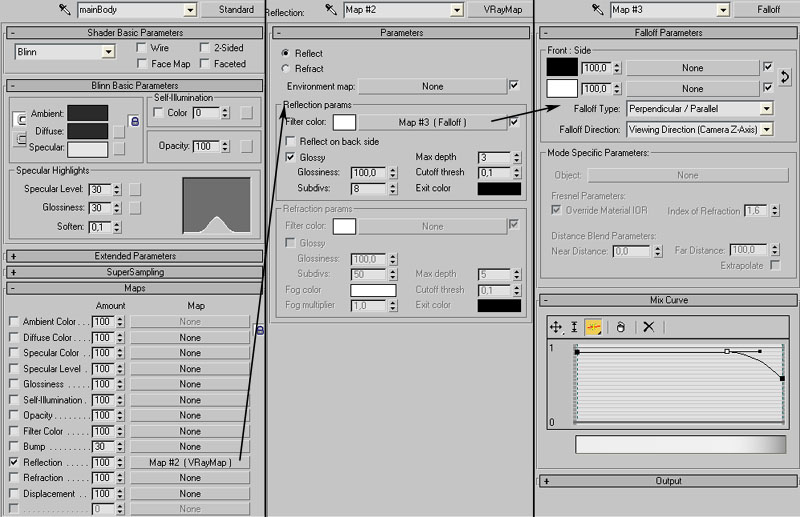Viewport: 800px width, 517px height.
Task: Select Refract radio button
Action: (x=286, y=68)
